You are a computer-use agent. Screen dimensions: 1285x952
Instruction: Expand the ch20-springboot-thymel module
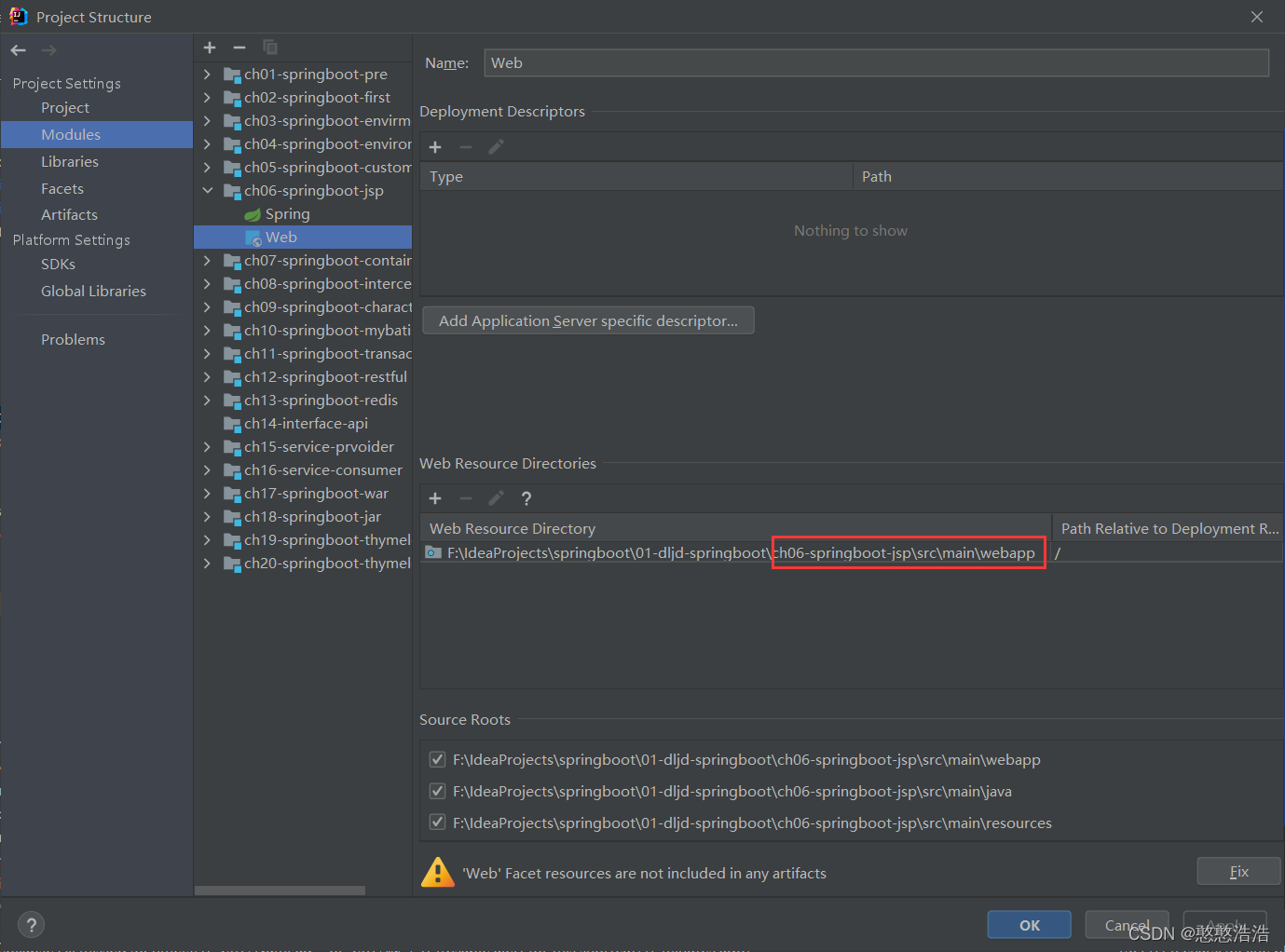[x=208, y=564]
